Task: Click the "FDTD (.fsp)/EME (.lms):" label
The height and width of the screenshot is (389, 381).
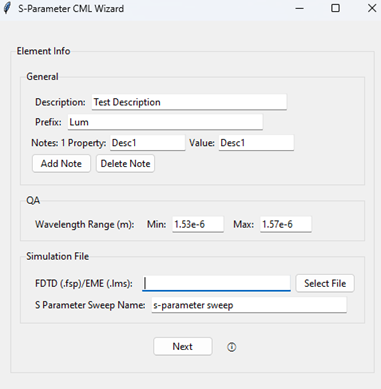Action: 84,284
